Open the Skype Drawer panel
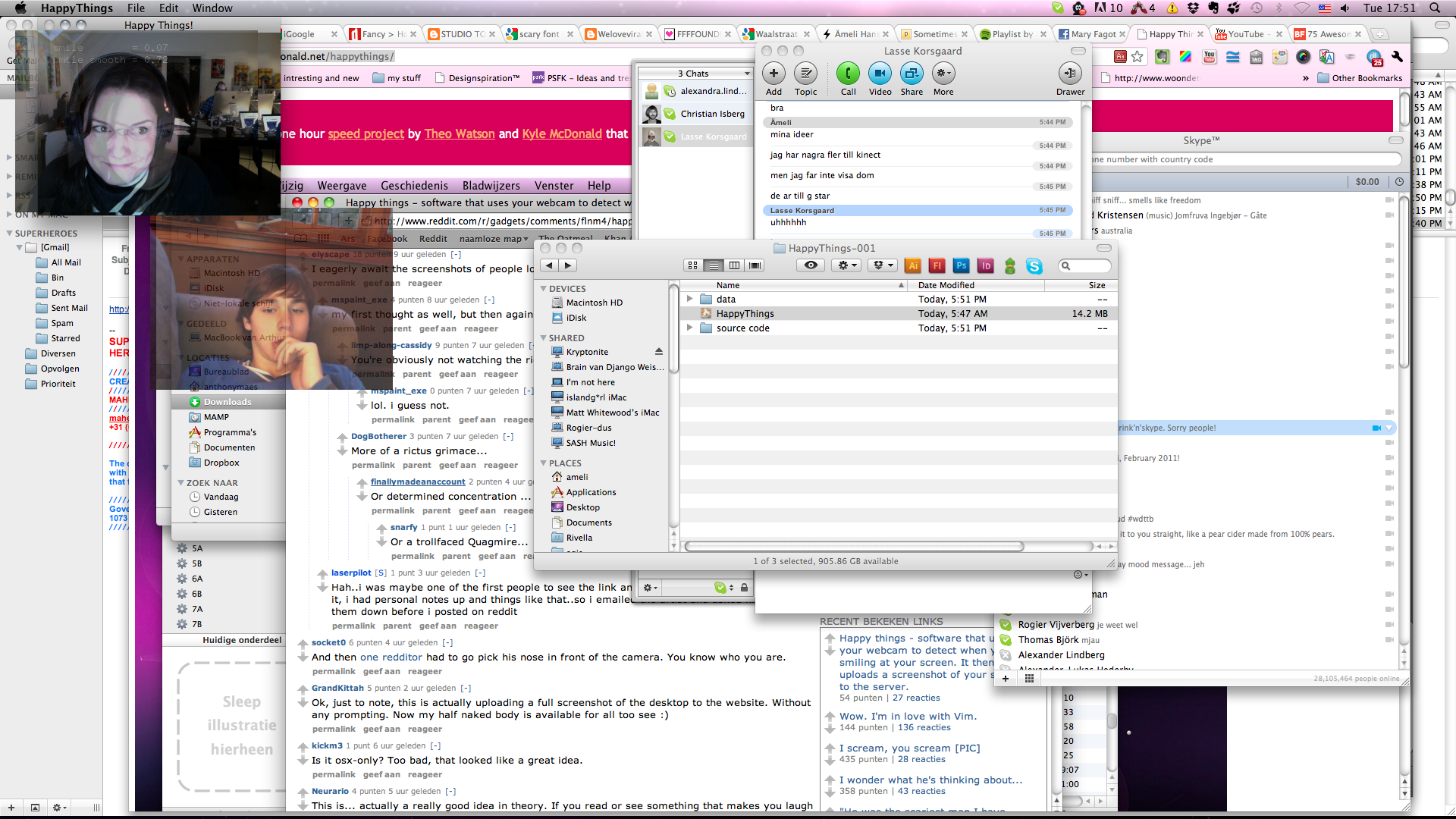The width and height of the screenshot is (1456, 819). click(x=1070, y=74)
